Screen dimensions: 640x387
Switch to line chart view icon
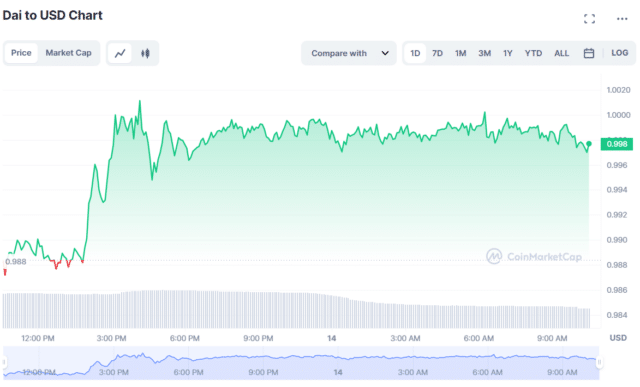pos(120,53)
